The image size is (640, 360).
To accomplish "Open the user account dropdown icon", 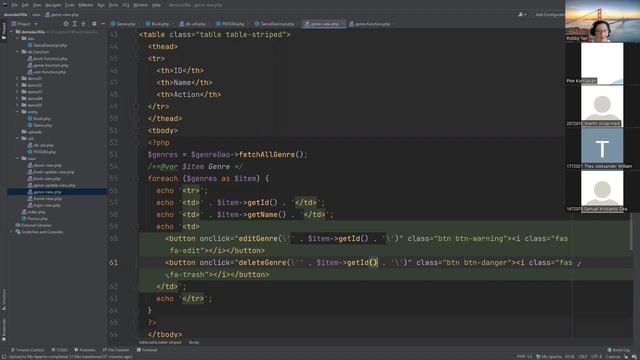I will pyautogui.click(x=522, y=15).
